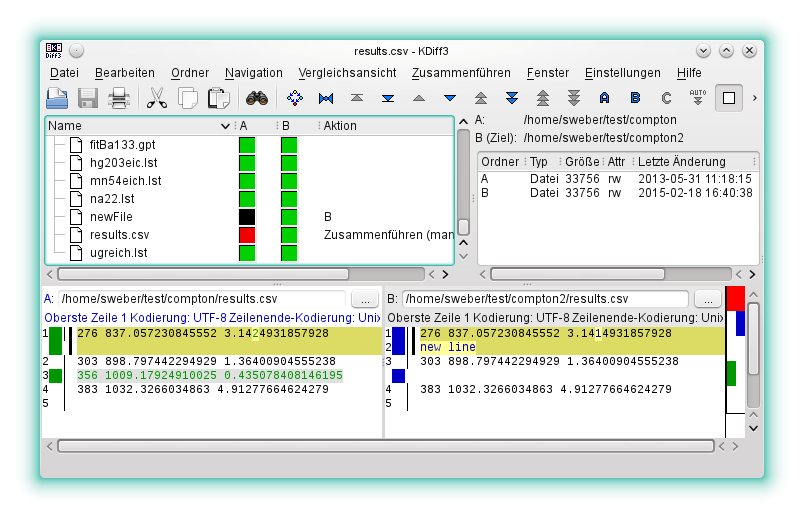Copy using the copy toolbar icon

[x=188, y=98]
